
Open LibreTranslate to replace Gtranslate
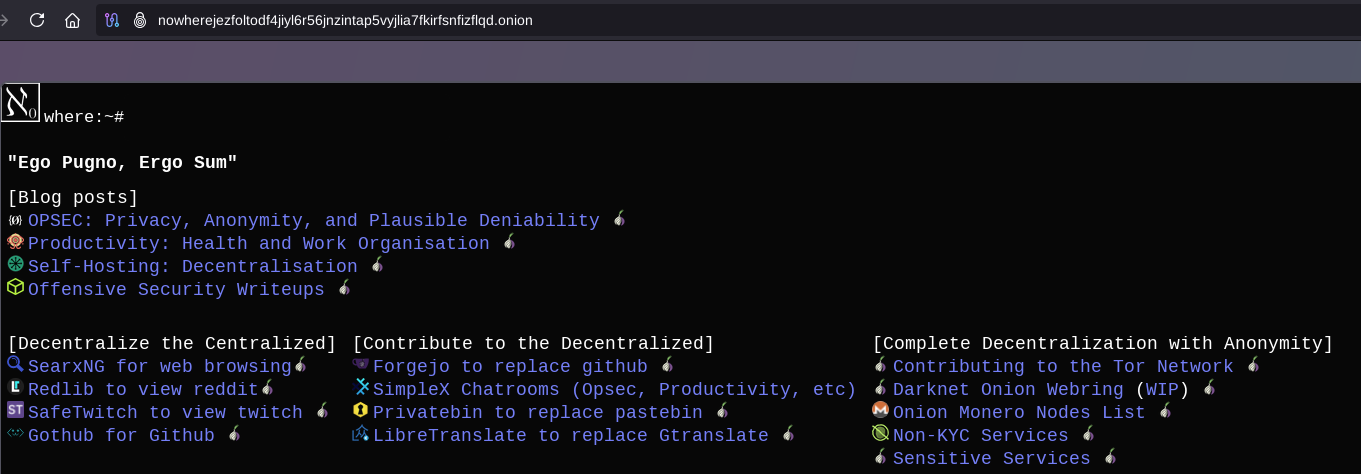(x=570, y=436)
